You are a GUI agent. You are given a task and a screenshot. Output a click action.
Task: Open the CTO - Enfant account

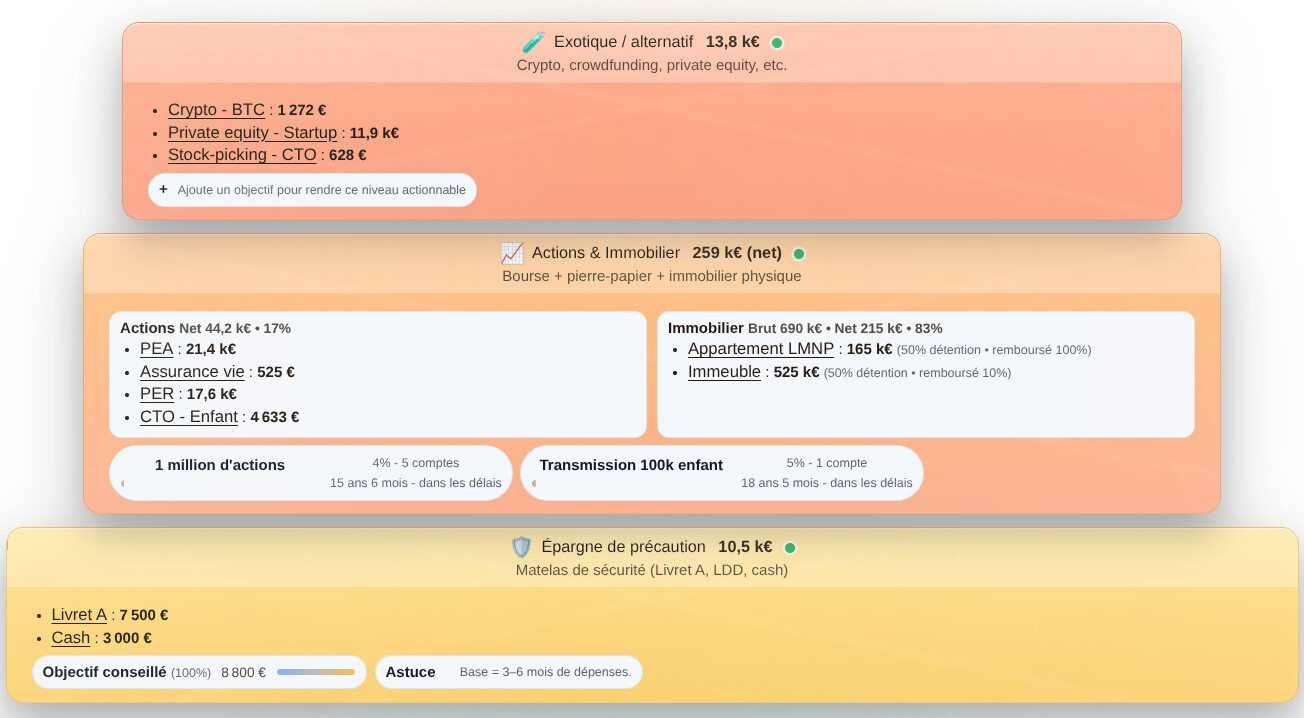[x=189, y=417]
